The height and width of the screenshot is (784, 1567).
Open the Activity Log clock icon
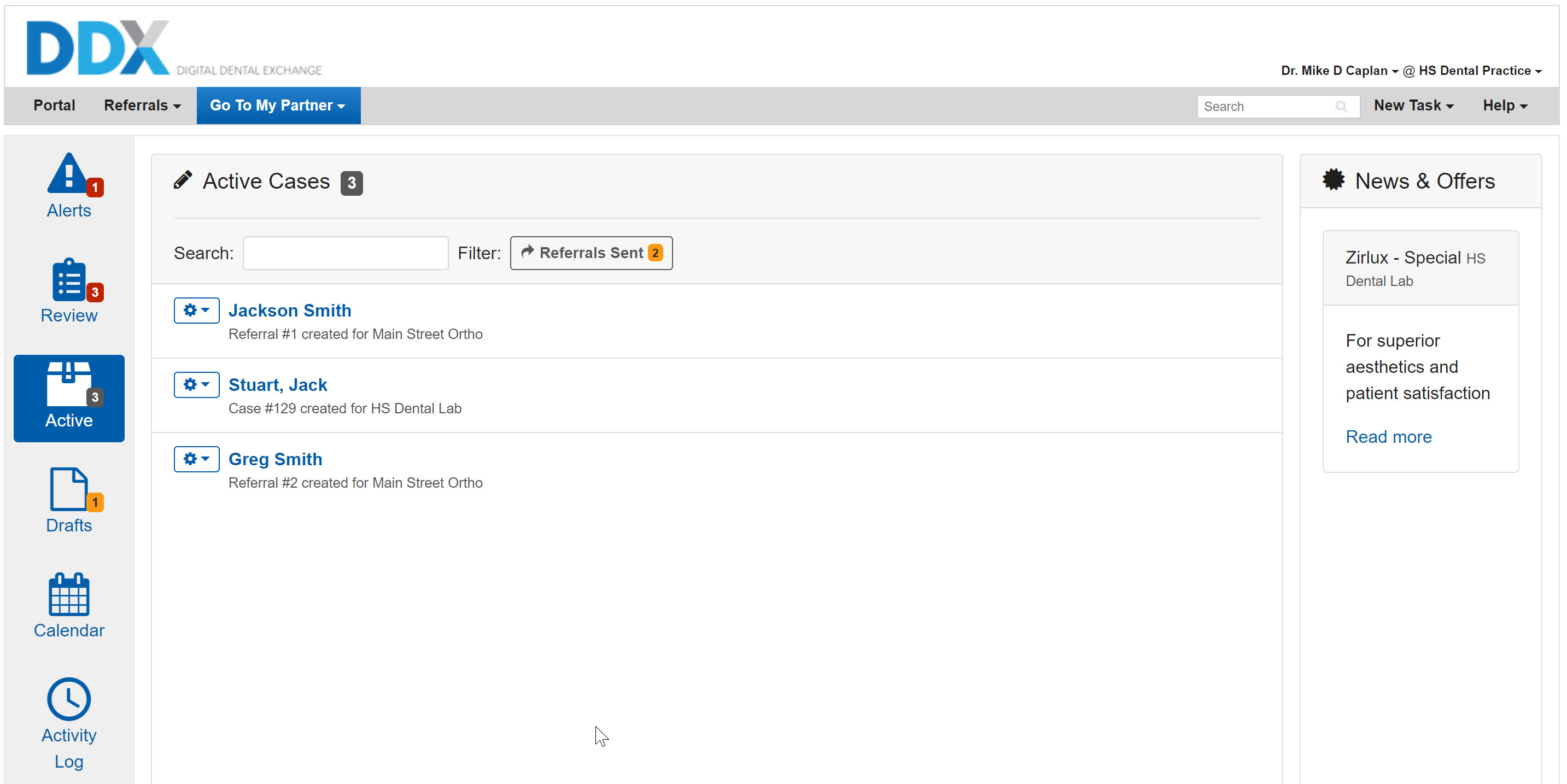click(69, 699)
